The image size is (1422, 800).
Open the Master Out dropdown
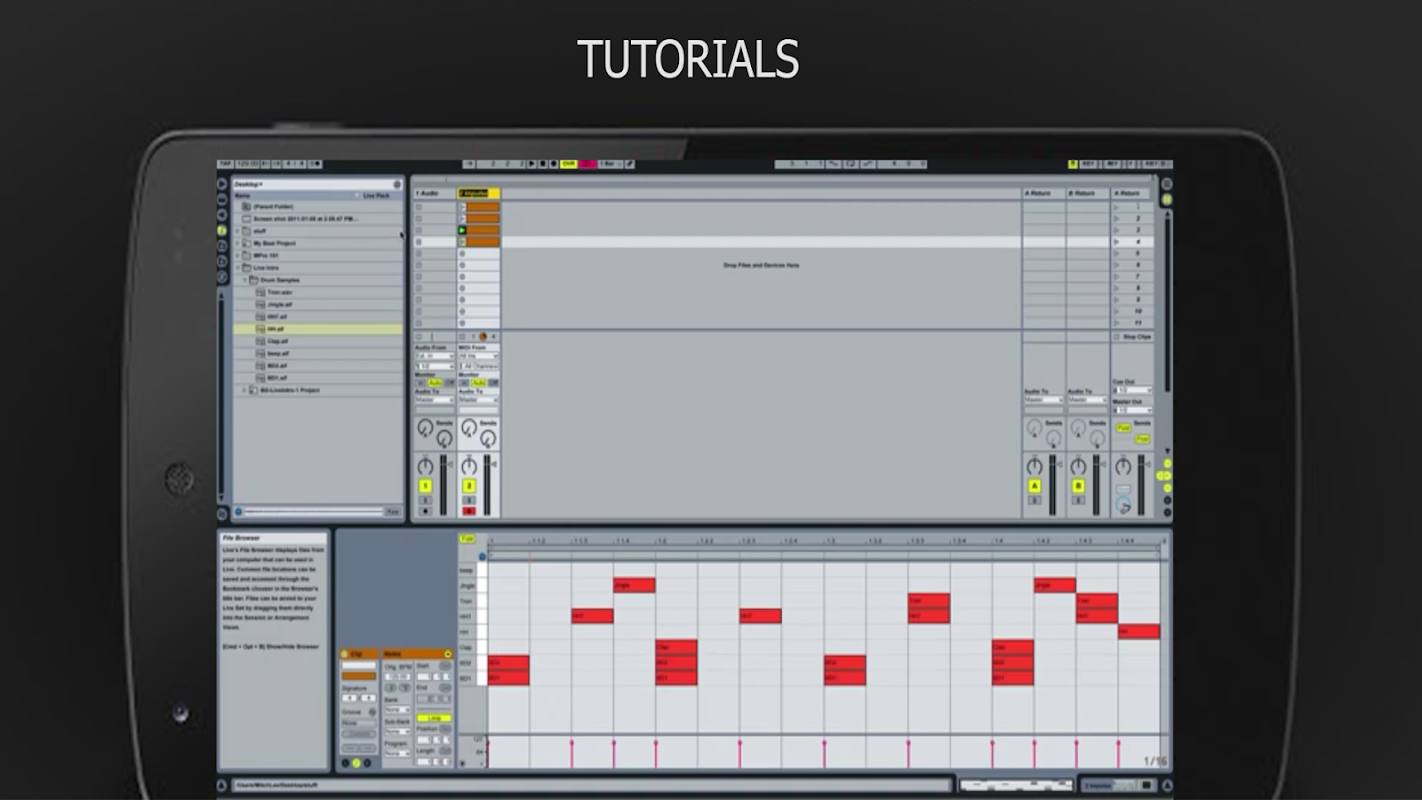[1132, 410]
